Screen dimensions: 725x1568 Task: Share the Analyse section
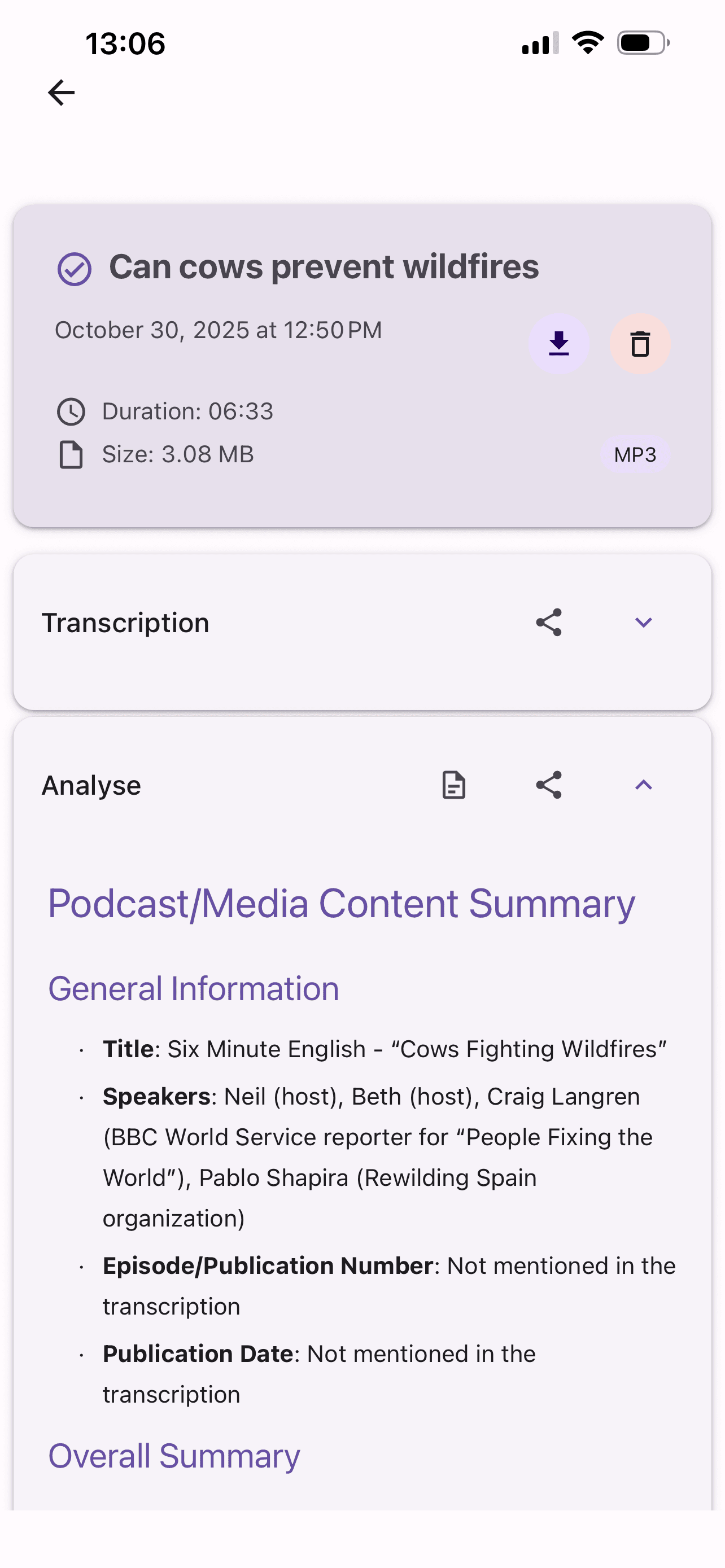pos(548,785)
